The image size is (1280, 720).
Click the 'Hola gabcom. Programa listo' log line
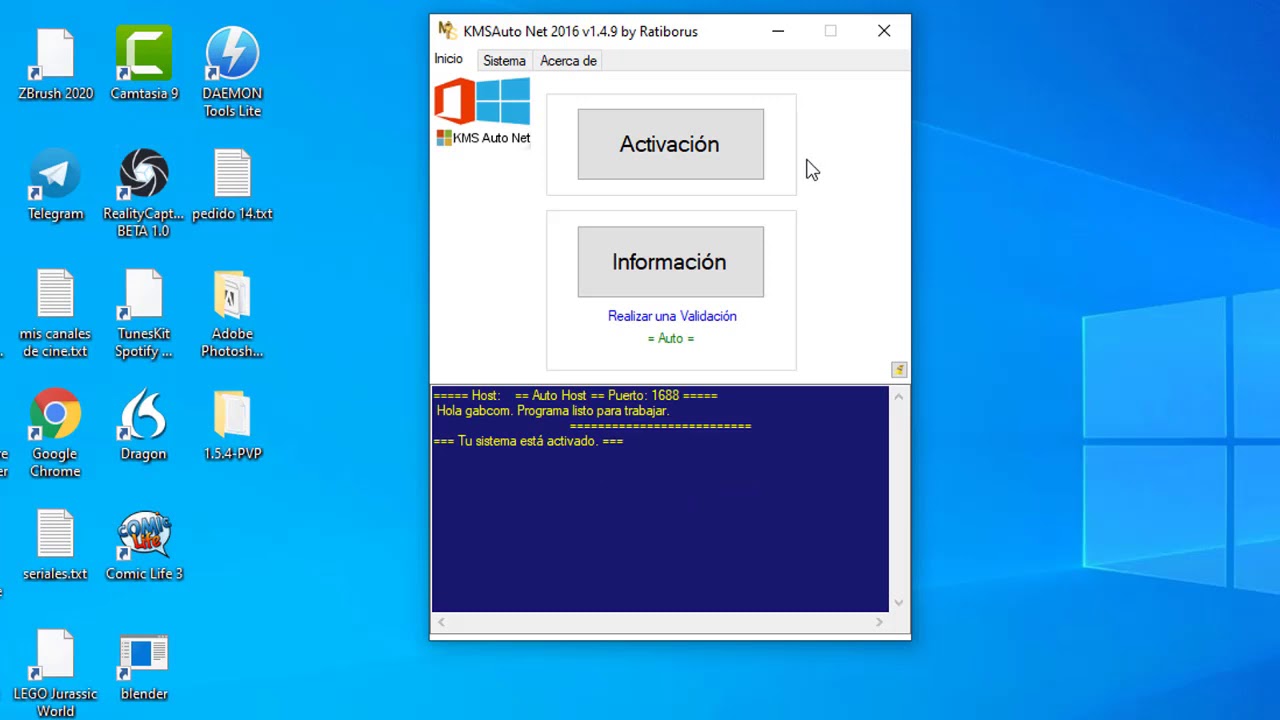point(553,411)
